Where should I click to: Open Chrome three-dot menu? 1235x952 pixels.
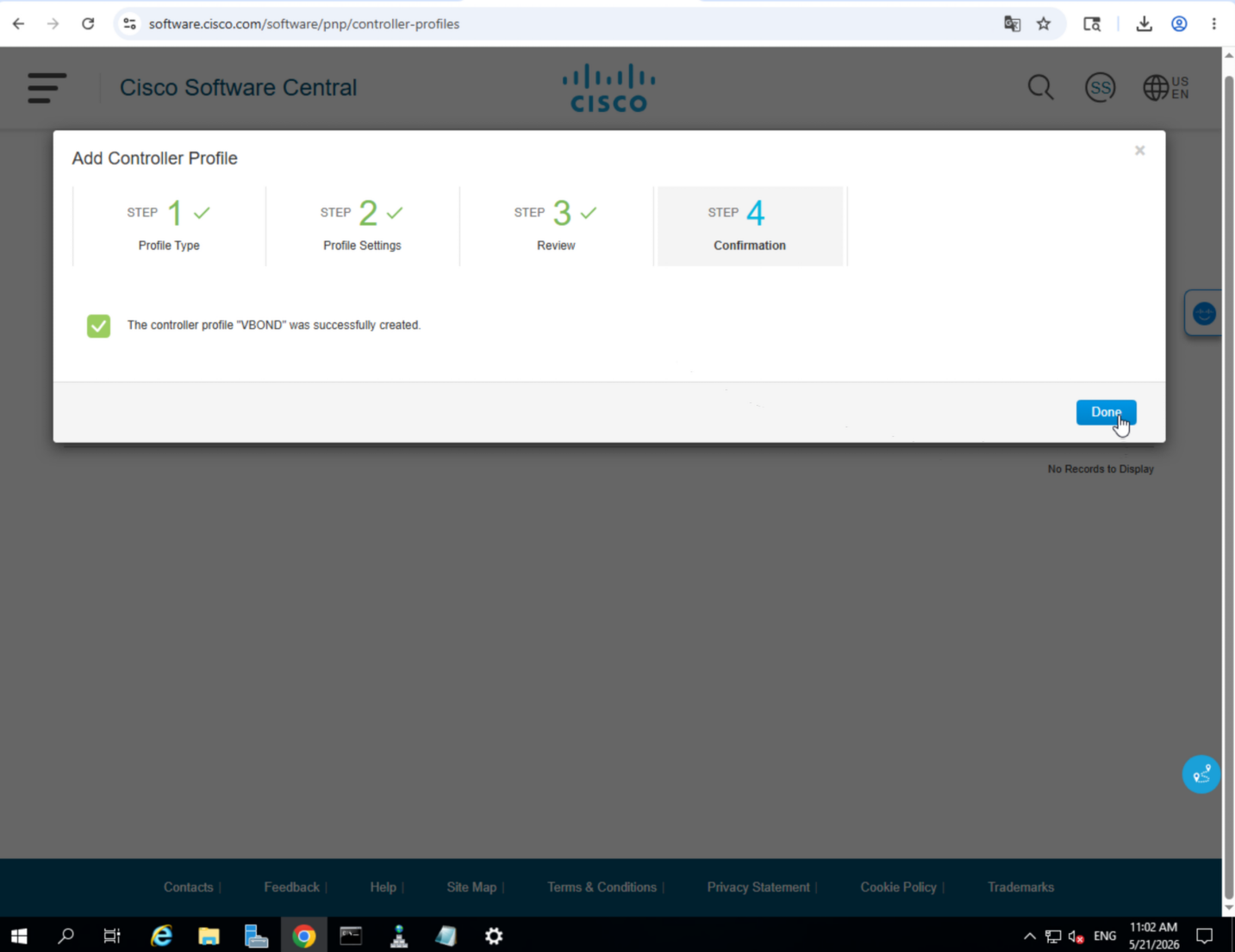tap(1213, 24)
